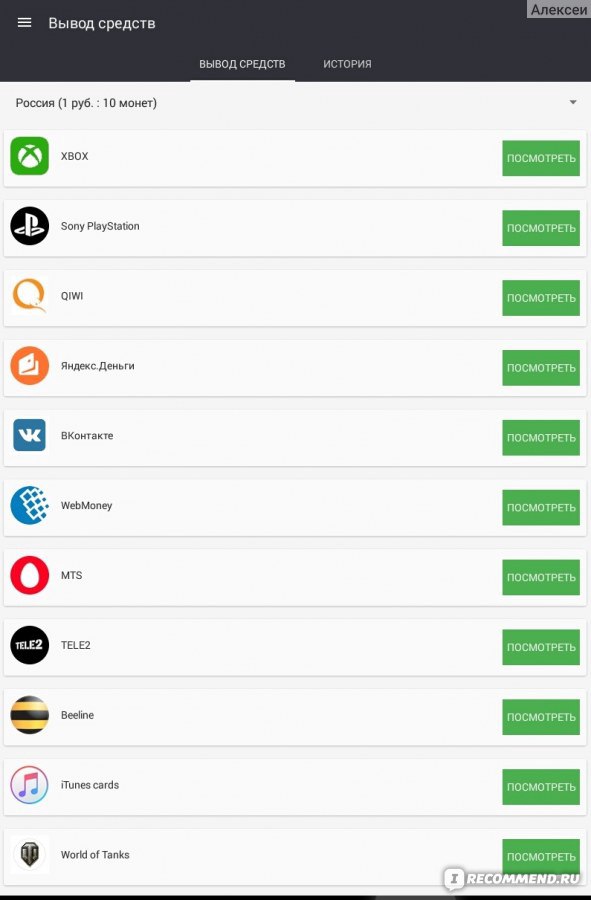The width and height of the screenshot is (591, 900).
Task: Tap the iTunes cards music note icon
Action: [30, 785]
